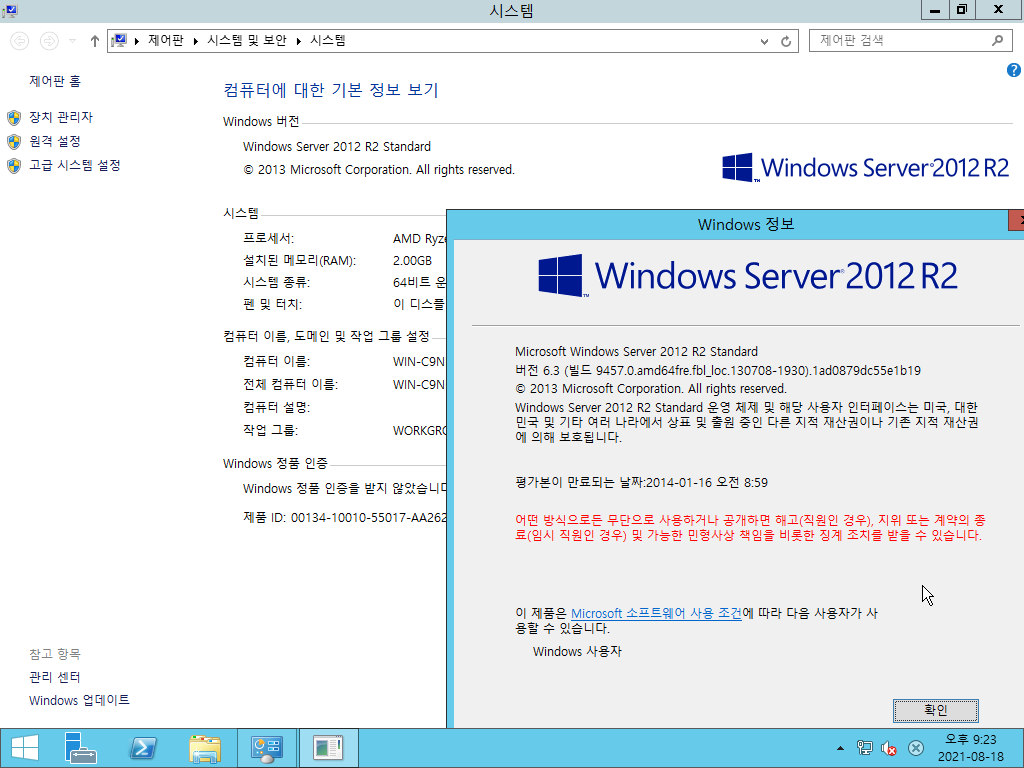Open 장치 관리자 link
Image resolution: width=1024 pixels, height=768 pixels.
click(x=61, y=117)
